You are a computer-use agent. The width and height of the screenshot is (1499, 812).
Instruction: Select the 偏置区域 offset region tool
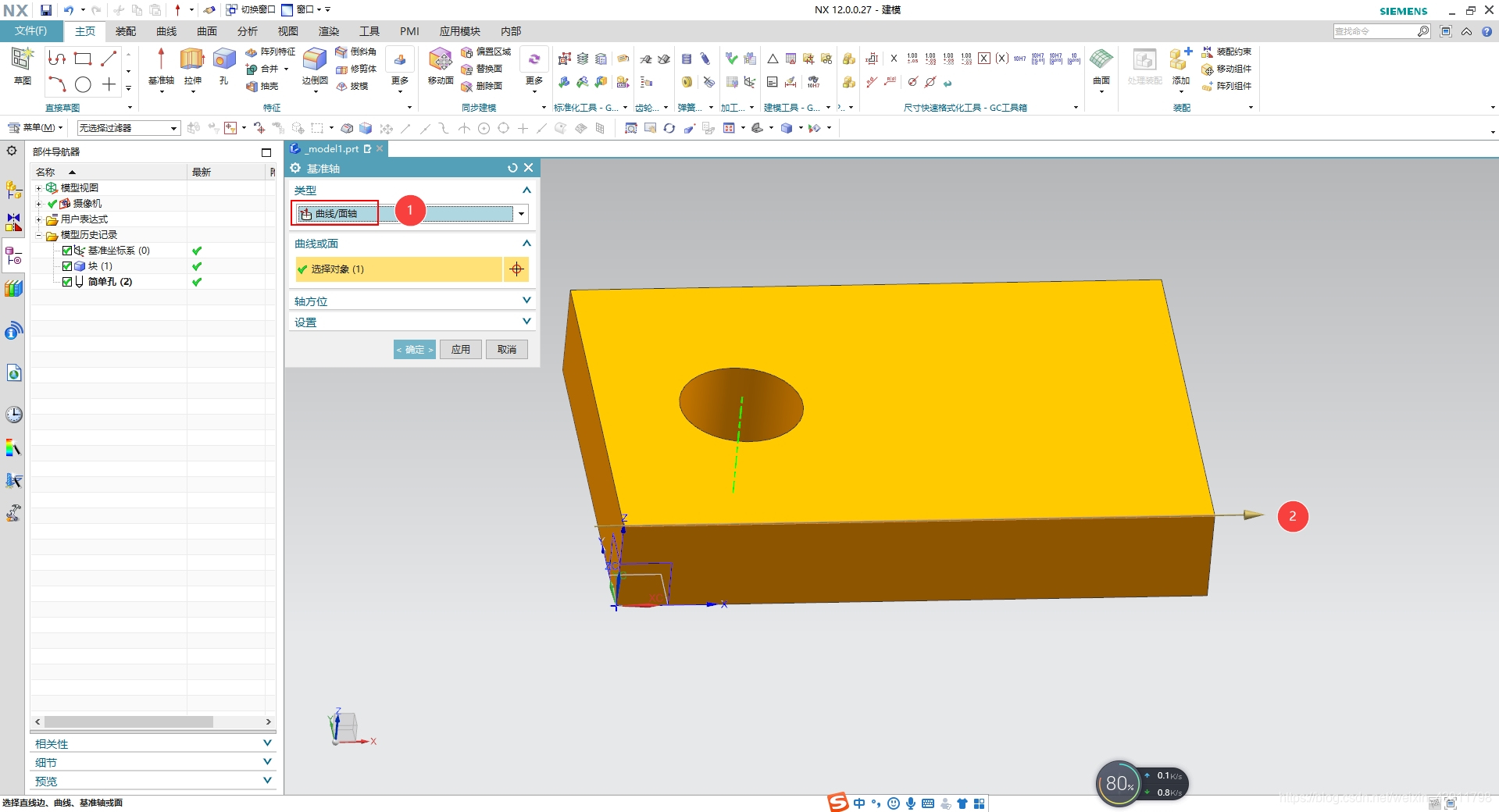coord(486,52)
